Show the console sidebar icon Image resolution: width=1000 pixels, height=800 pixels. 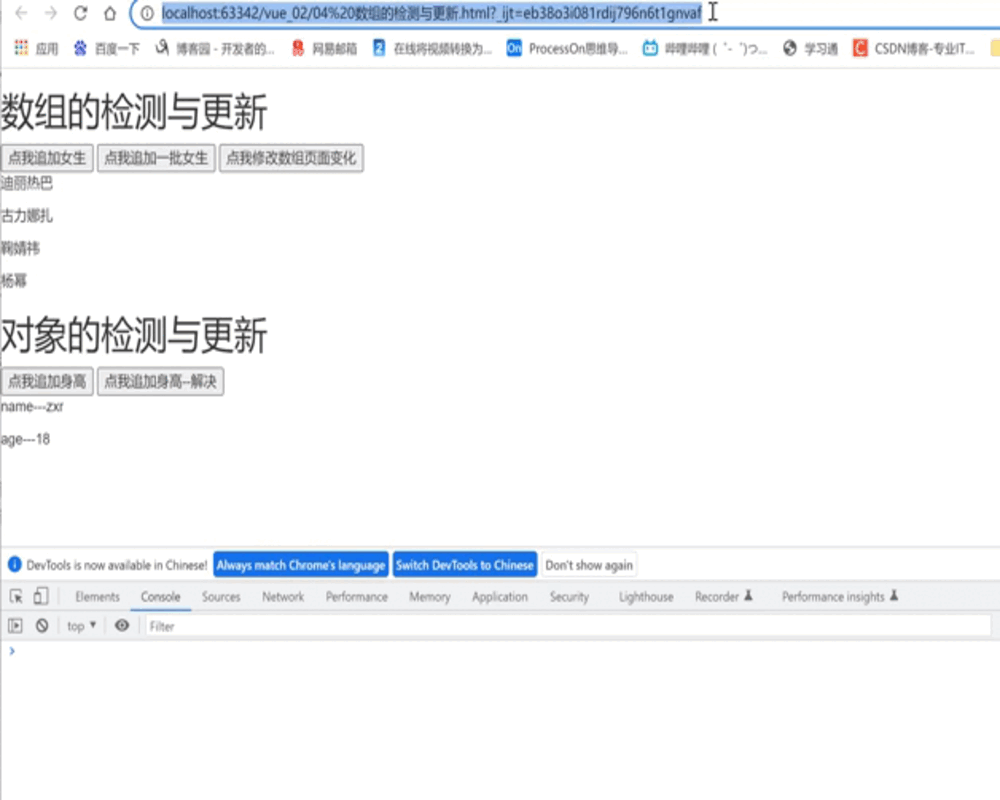15,626
